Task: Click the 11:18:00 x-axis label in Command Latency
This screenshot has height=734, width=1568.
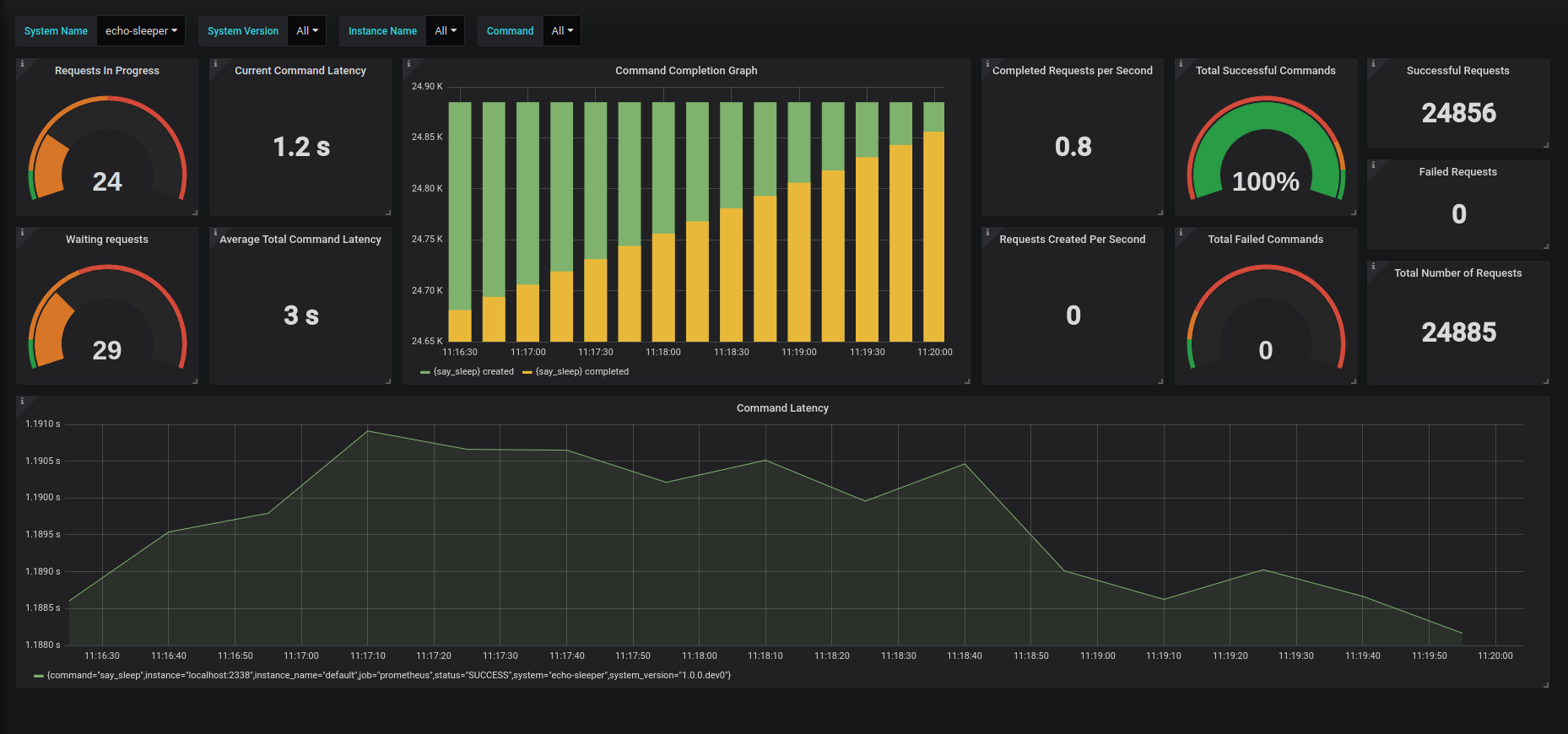Action: [x=700, y=656]
